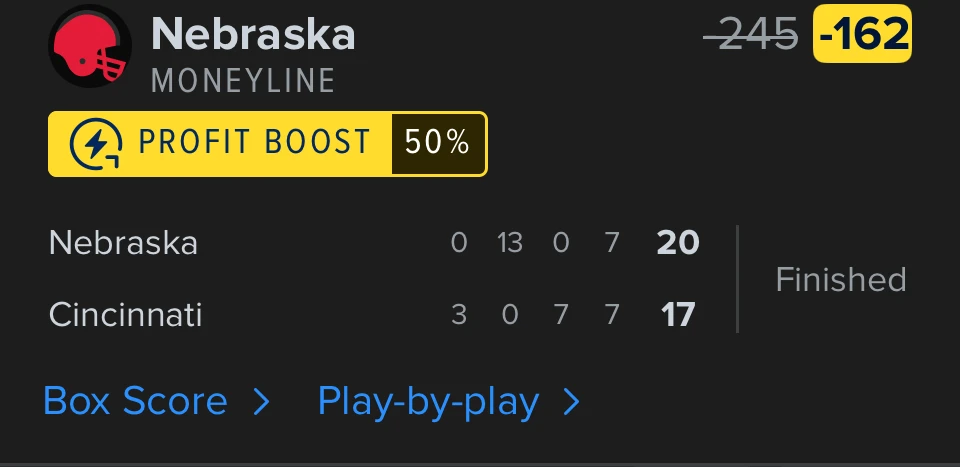960x467 pixels.
Task: Click the crossed-out -245 original odds
Action: point(751,34)
